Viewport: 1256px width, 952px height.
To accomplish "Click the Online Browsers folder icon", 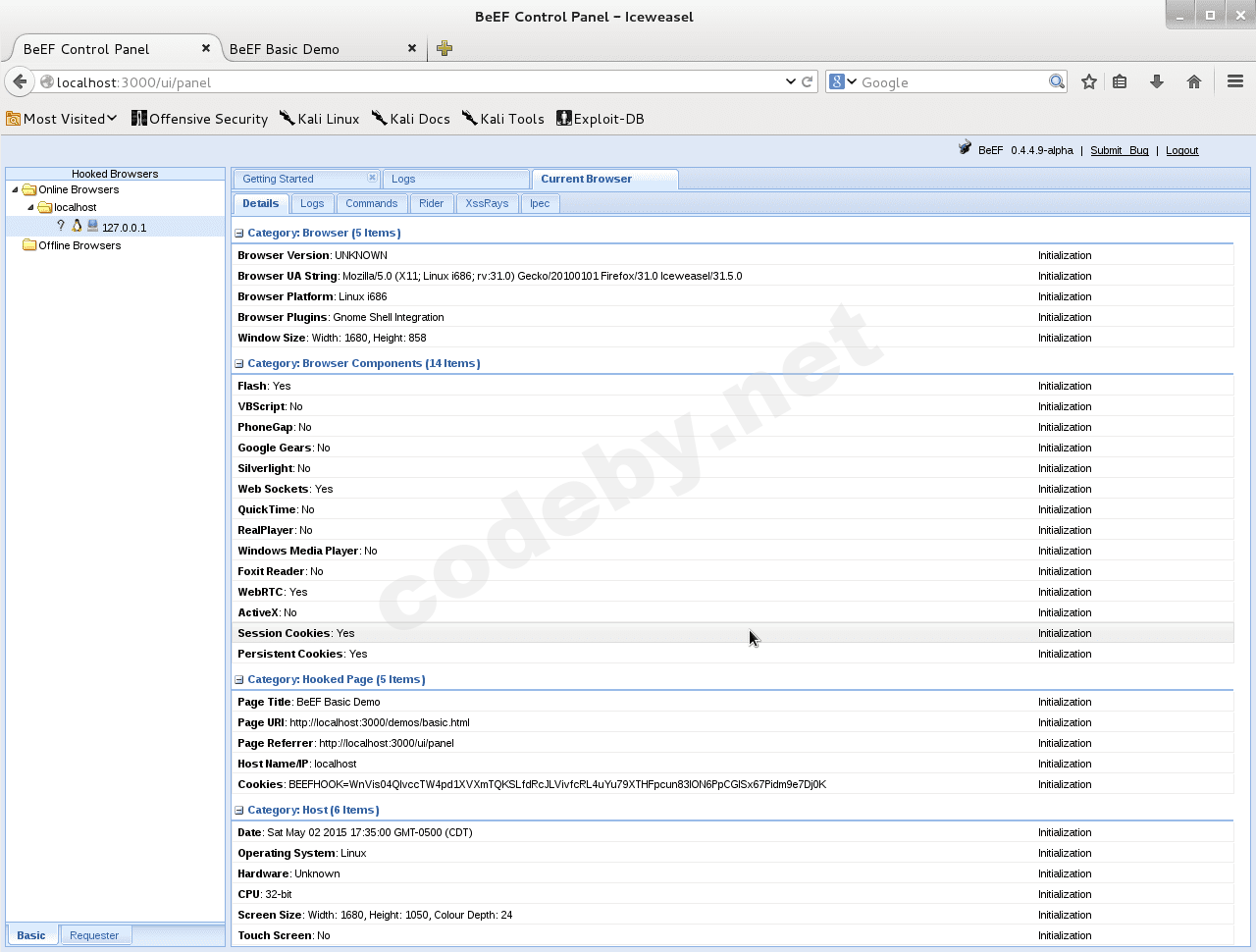I will coord(29,190).
